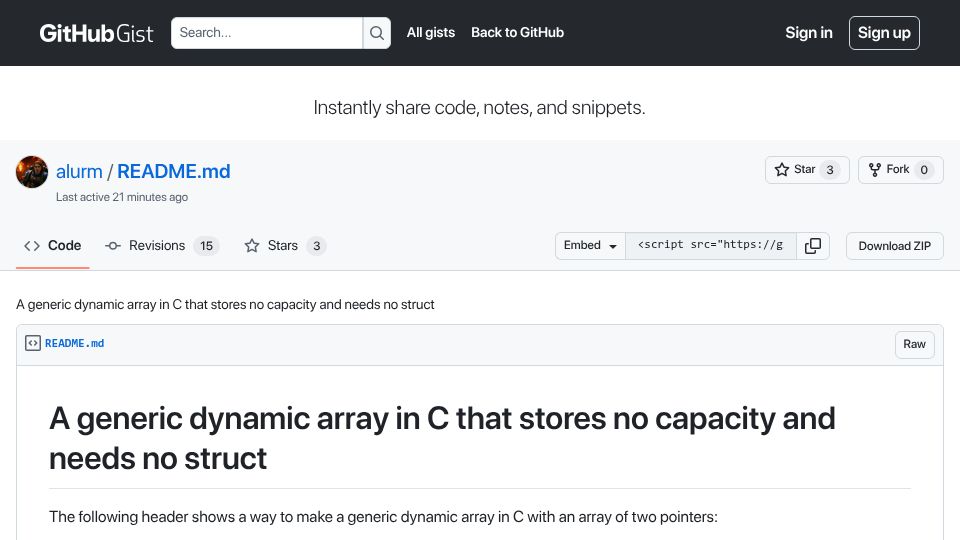Open the Revisions tab

point(162,246)
